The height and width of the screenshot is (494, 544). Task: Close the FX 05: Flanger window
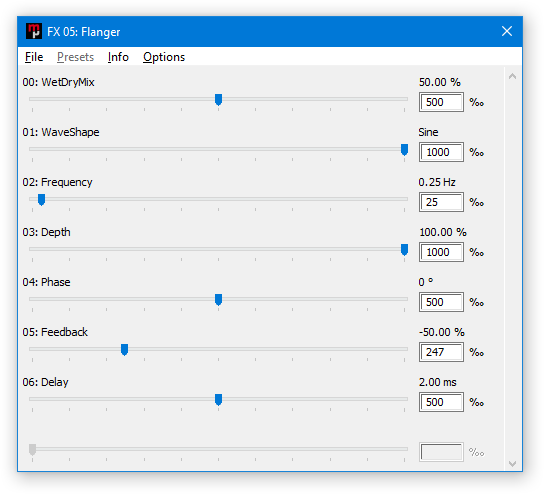pos(507,32)
